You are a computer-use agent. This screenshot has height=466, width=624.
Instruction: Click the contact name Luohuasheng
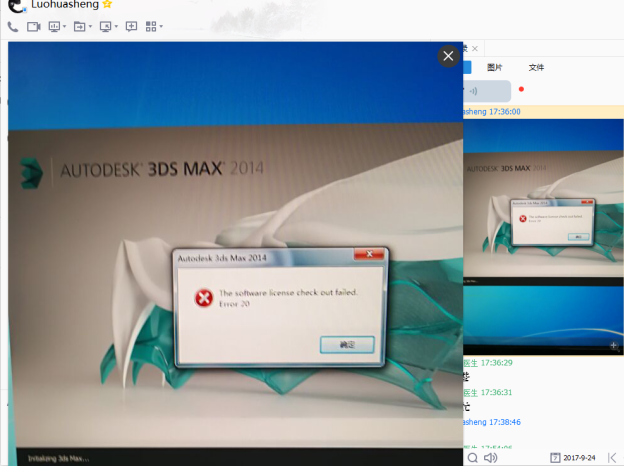[65, 5]
